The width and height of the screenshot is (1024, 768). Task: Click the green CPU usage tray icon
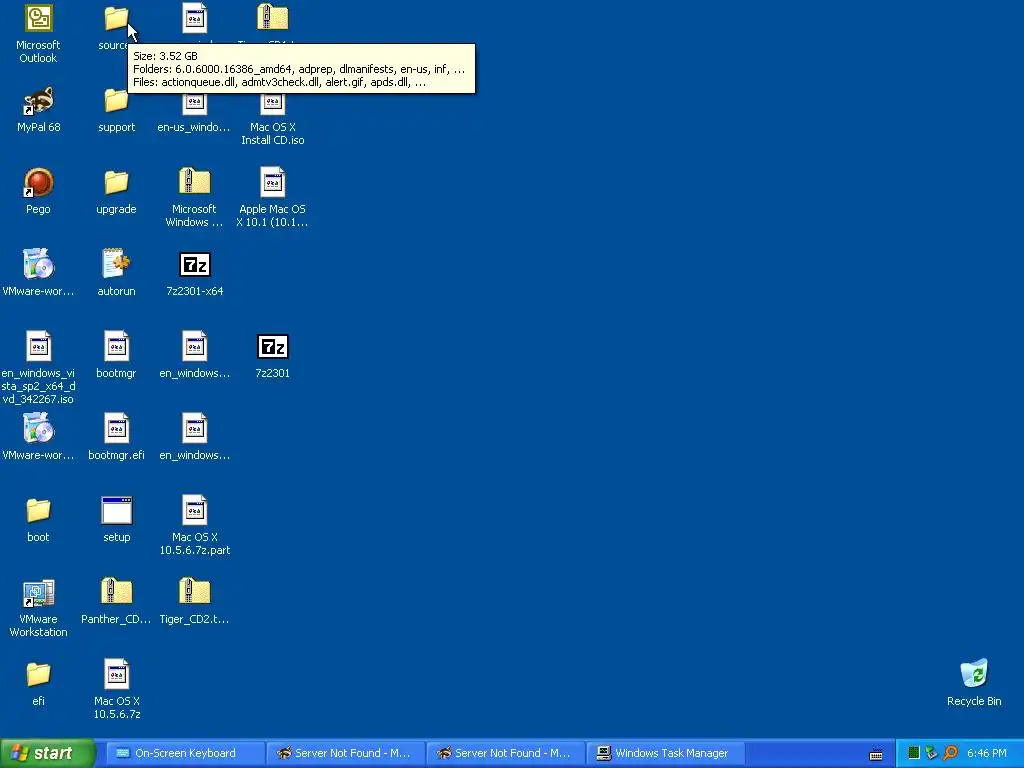point(914,753)
